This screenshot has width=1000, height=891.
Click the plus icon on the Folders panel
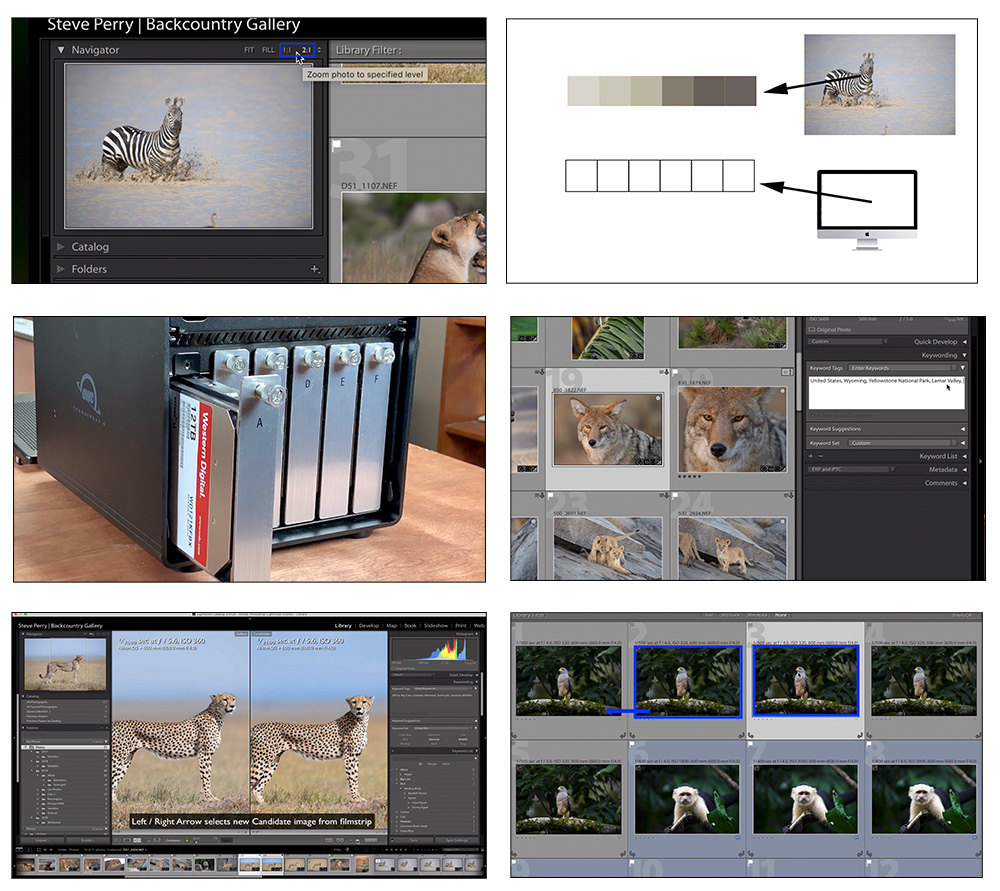(314, 269)
